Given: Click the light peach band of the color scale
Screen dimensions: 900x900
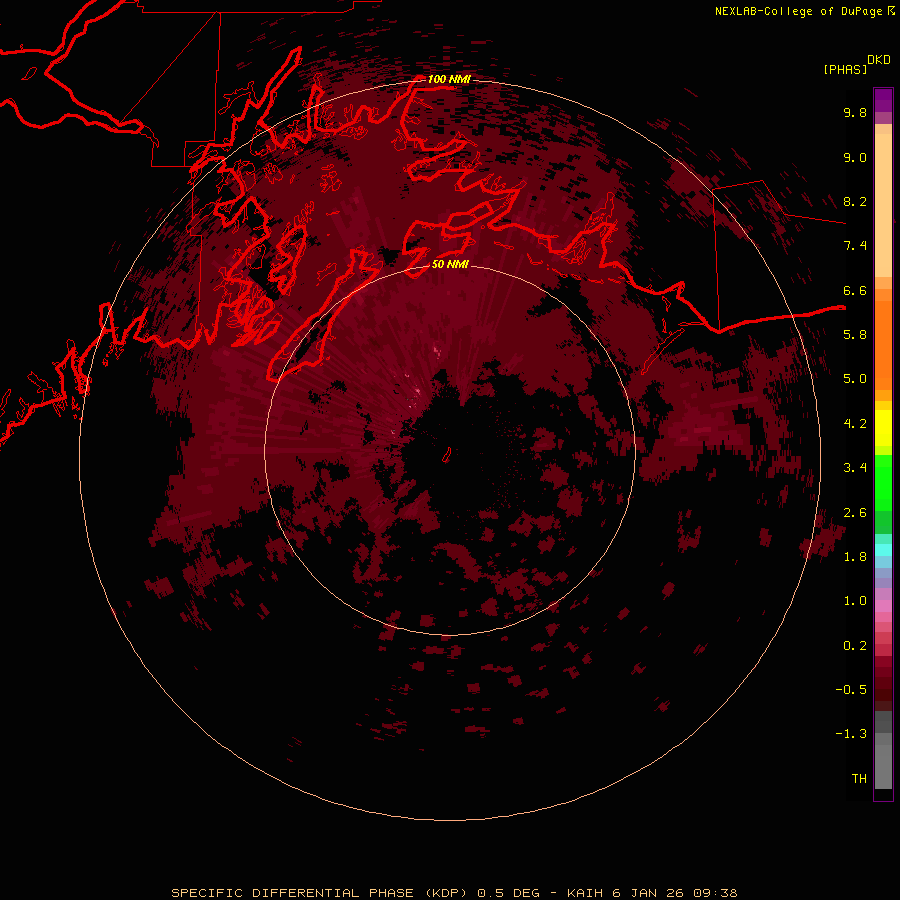Looking at the screenshot, I should [883, 205].
